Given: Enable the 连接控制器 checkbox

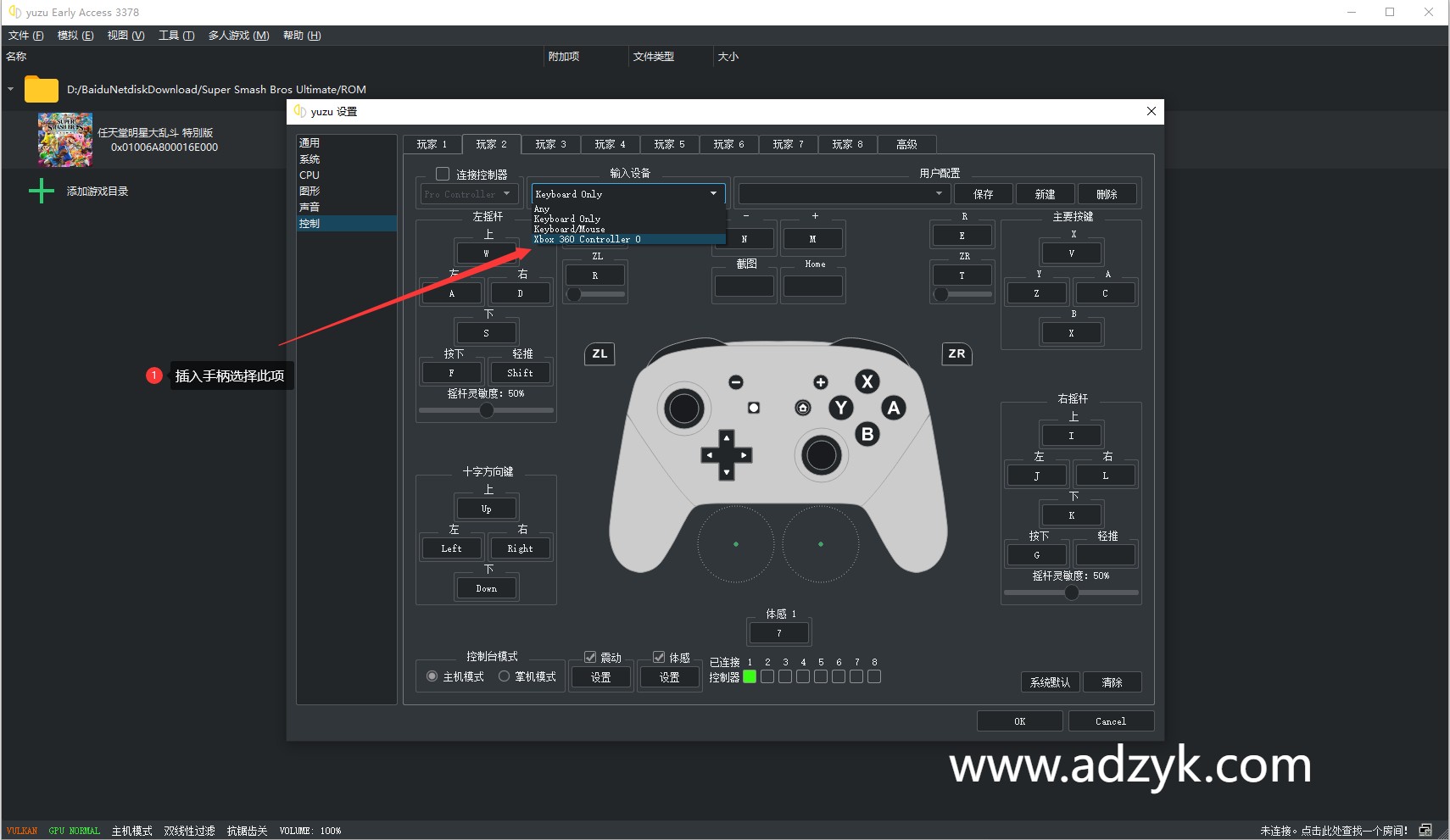Looking at the screenshot, I should (443, 174).
